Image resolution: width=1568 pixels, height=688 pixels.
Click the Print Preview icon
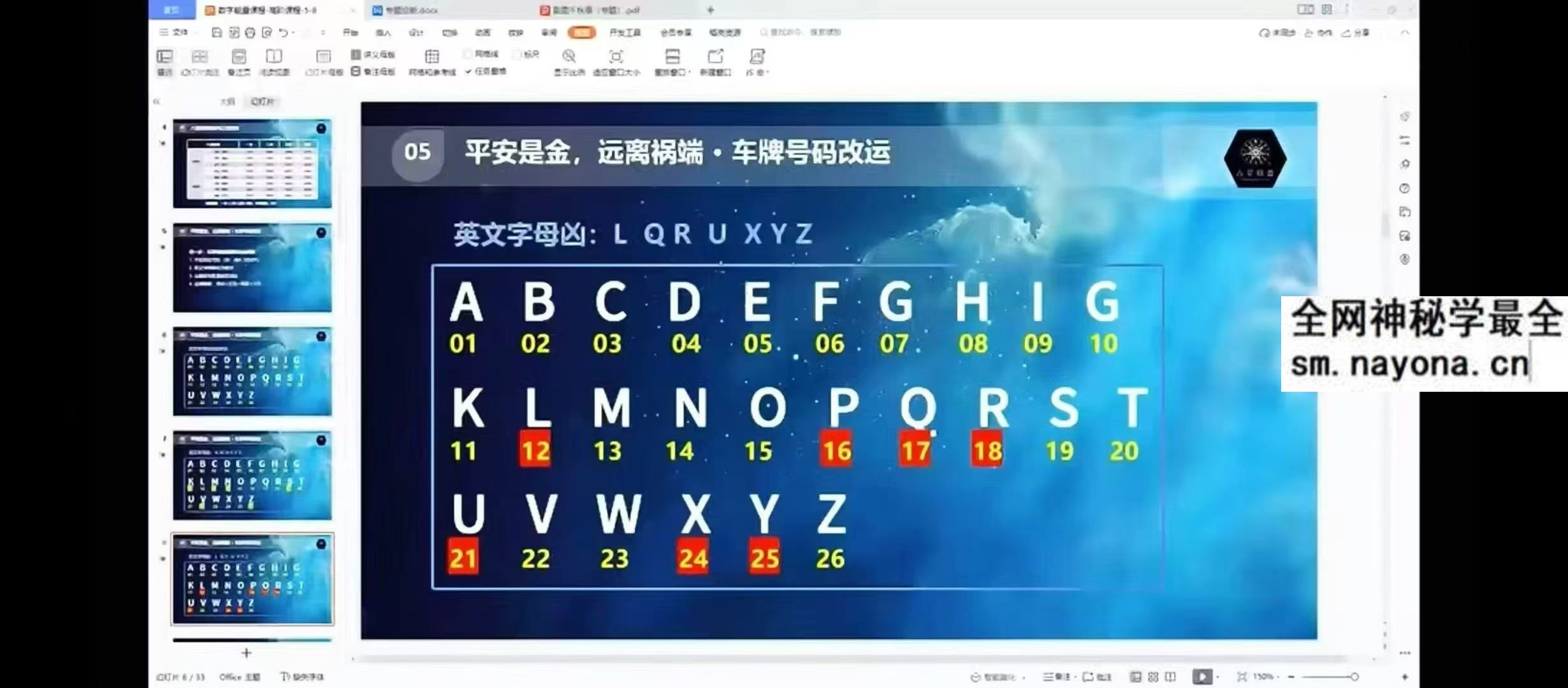pos(266,32)
